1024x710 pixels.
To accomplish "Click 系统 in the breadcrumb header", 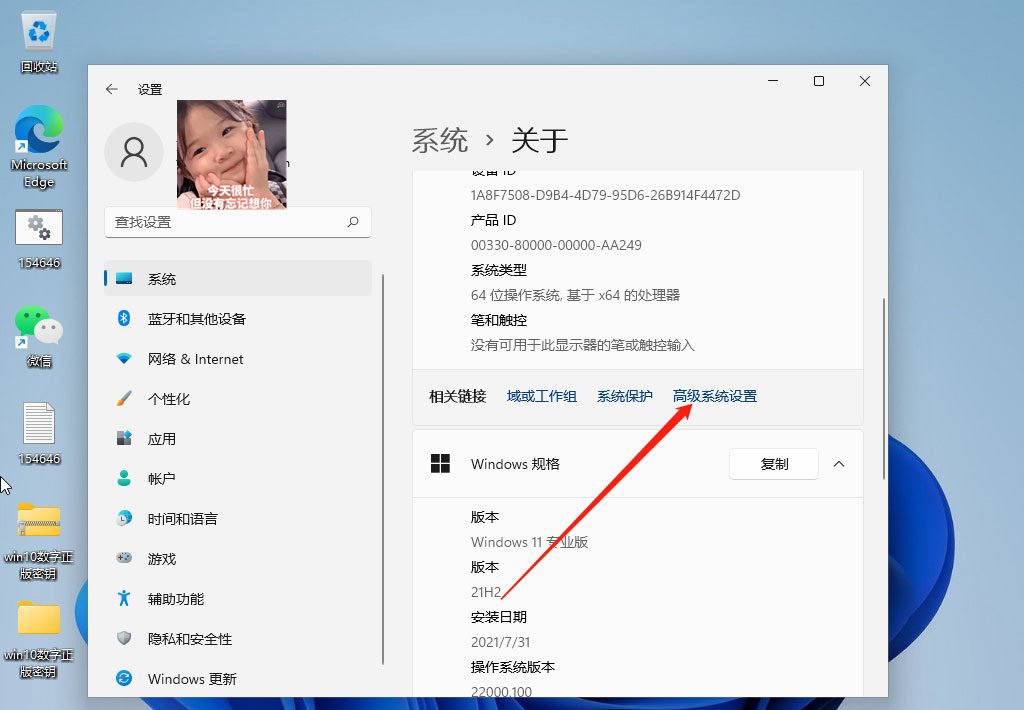I will click(x=440, y=140).
